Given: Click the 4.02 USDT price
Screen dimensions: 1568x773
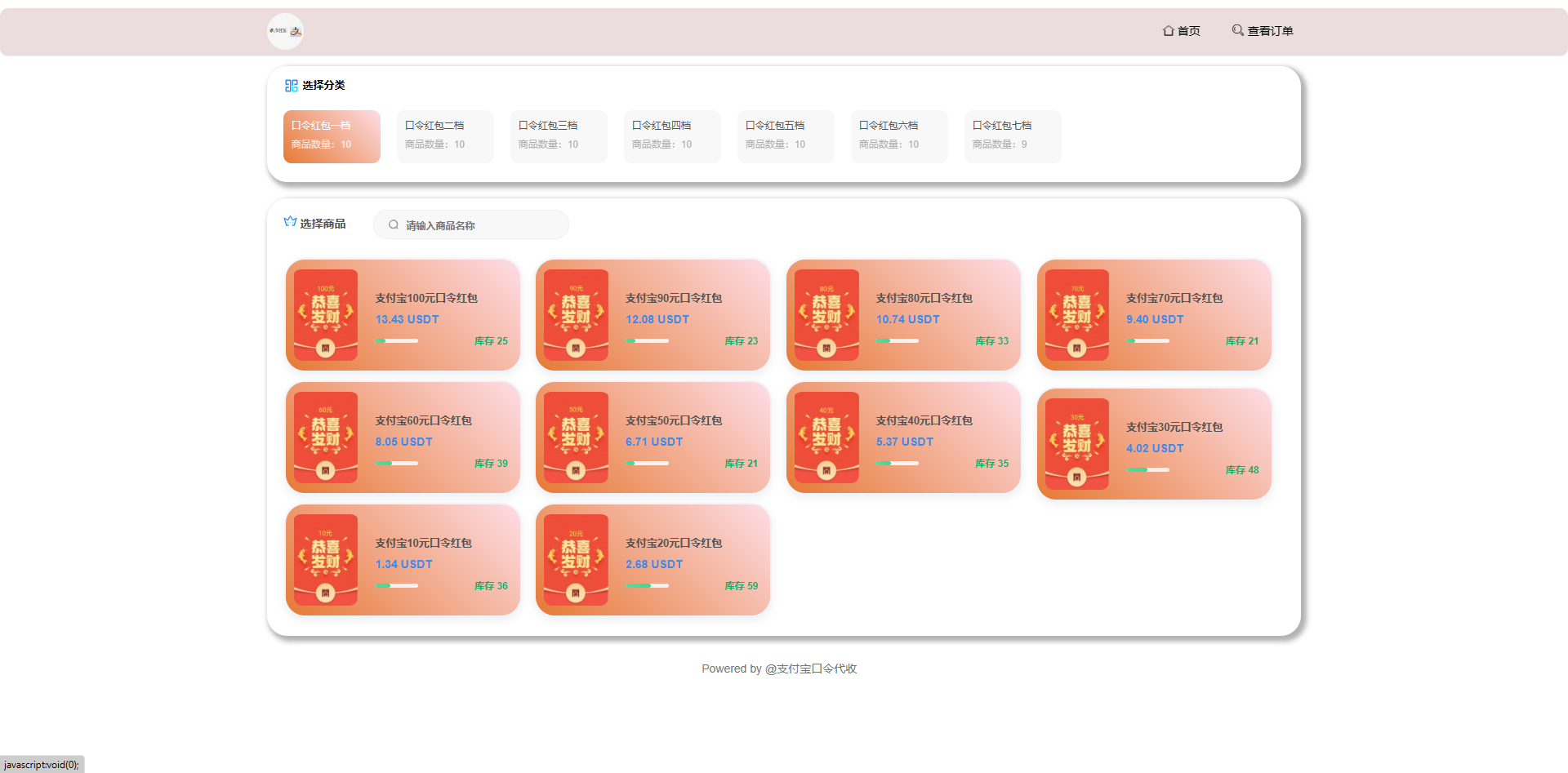Looking at the screenshot, I should coord(1155,448).
